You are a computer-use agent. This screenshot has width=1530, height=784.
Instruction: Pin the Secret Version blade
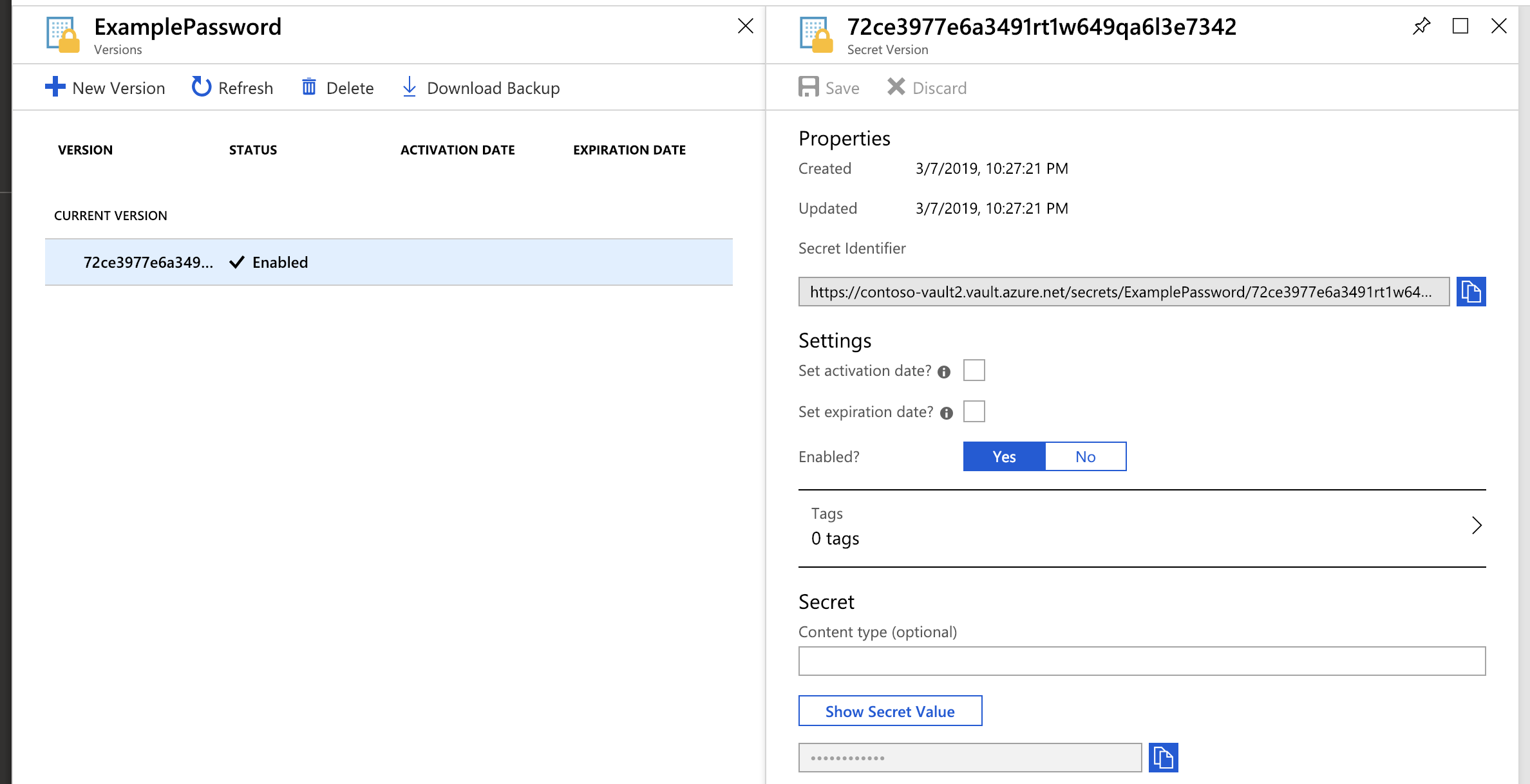1421,26
